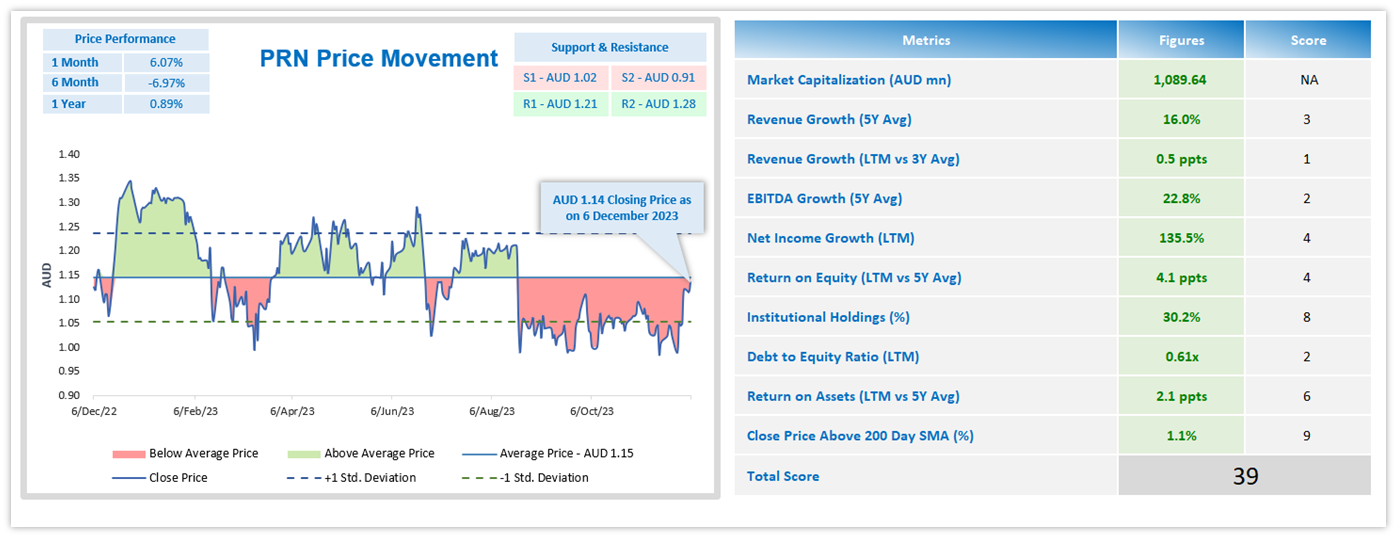Viewport: 1397px width, 538px height.
Task: Select Close Price Above 200 Day SMA (%) label
Action: tap(860, 435)
